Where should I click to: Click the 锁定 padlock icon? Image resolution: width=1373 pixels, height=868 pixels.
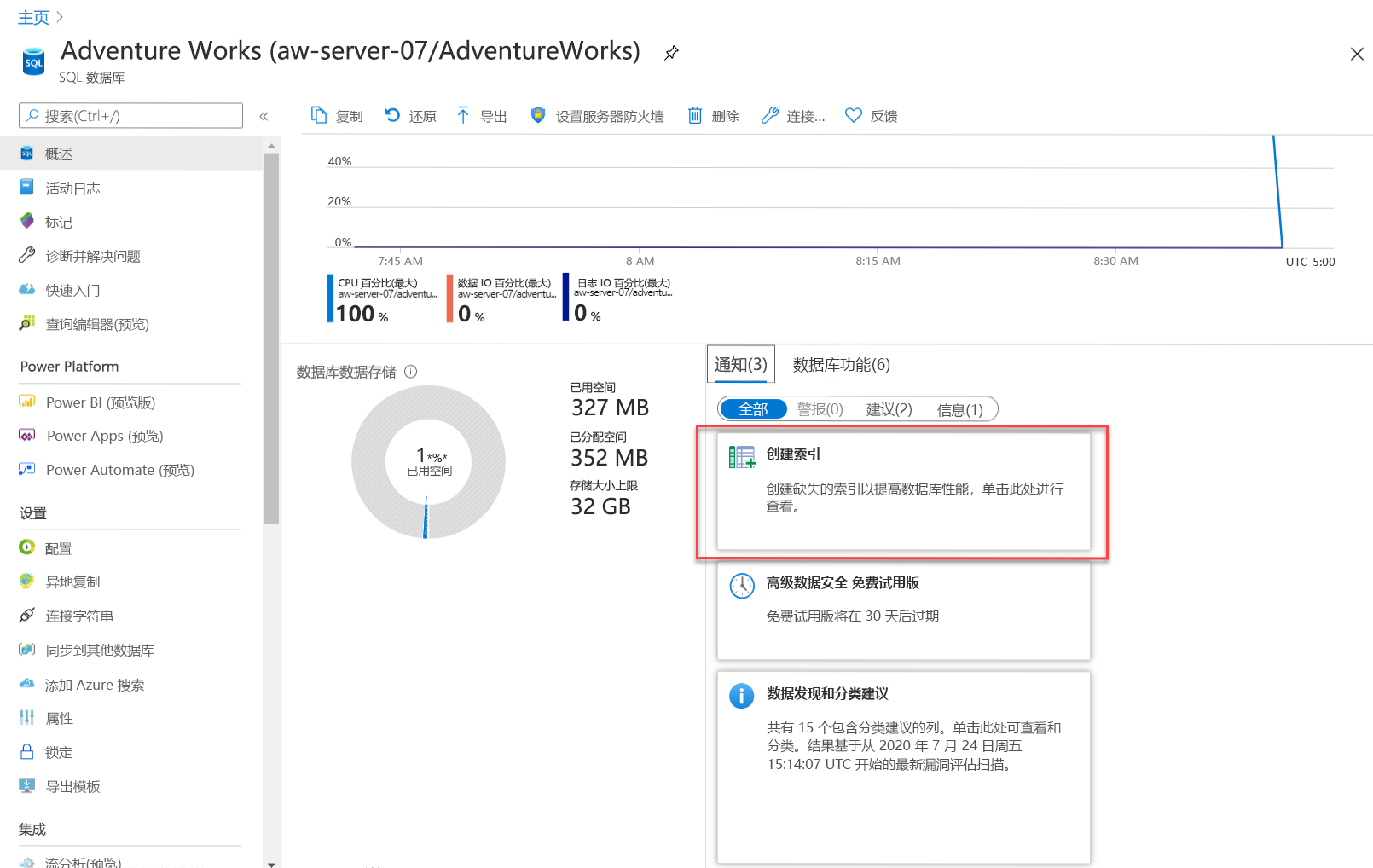pyautogui.click(x=27, y=751)
